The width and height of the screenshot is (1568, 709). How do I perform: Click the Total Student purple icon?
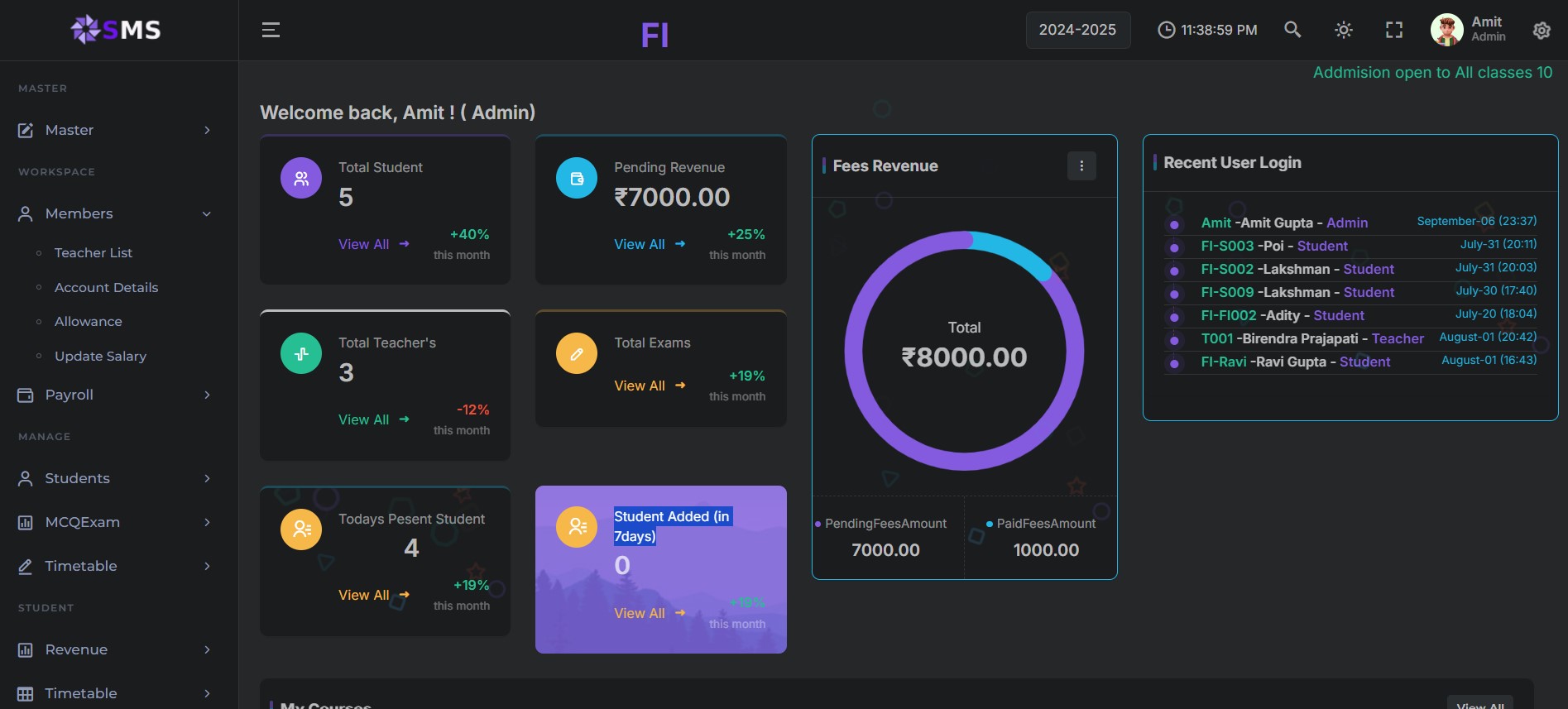click(x=301, y=178)
